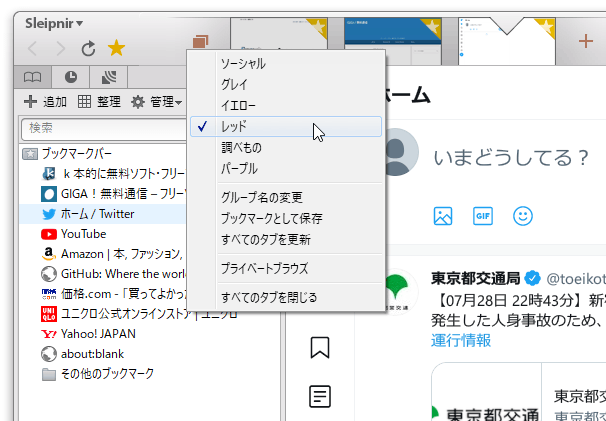Click the Yahoo Y! favicon
The width and height of the screenshot is (606, 421).
[49, 334]
